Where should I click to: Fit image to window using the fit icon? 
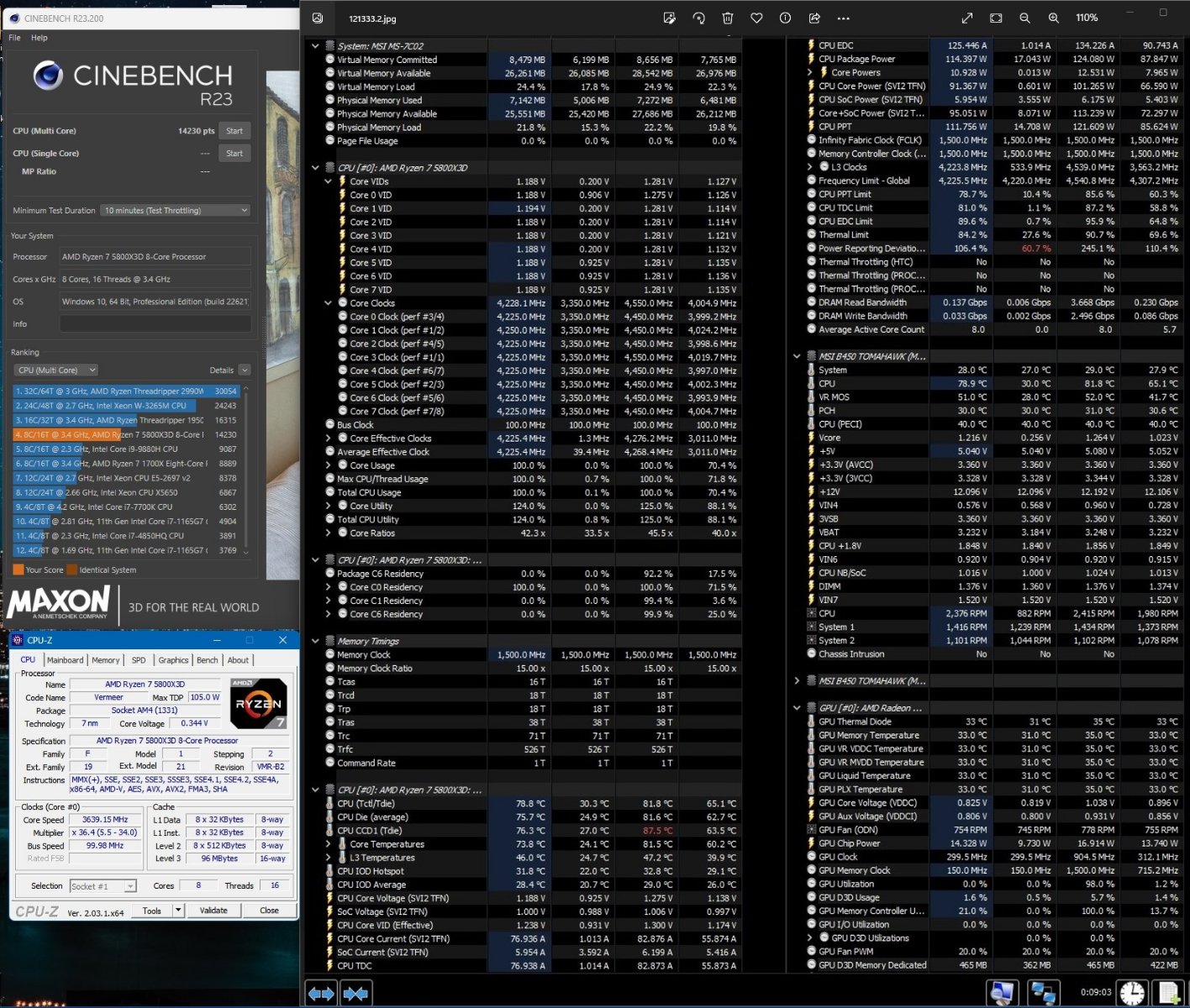coord(996,18)
